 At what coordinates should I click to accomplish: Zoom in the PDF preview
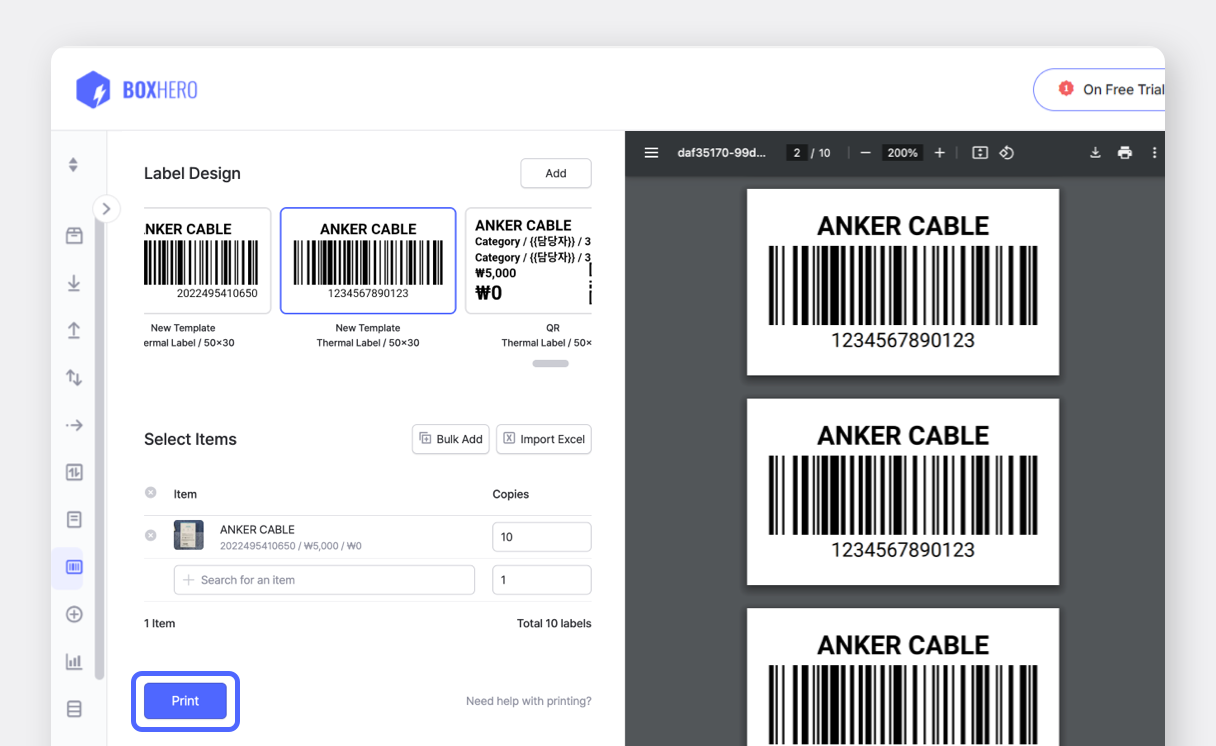click(939, 153)
